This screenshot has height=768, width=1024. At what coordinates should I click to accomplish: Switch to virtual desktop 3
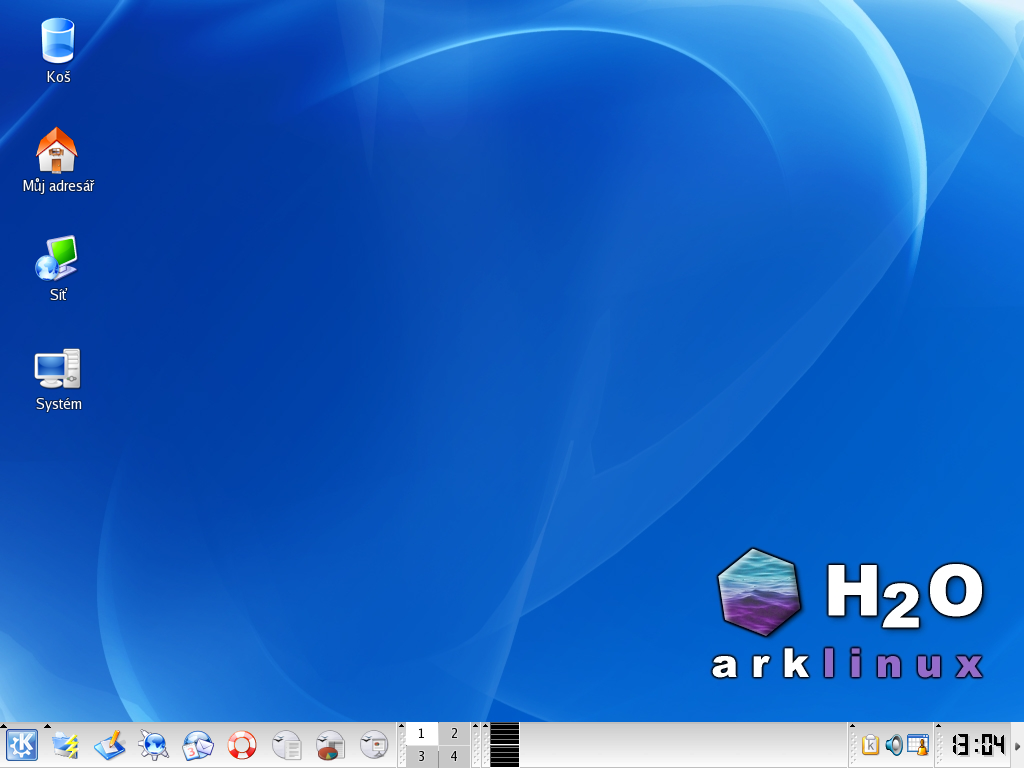[x=421, y=756]
